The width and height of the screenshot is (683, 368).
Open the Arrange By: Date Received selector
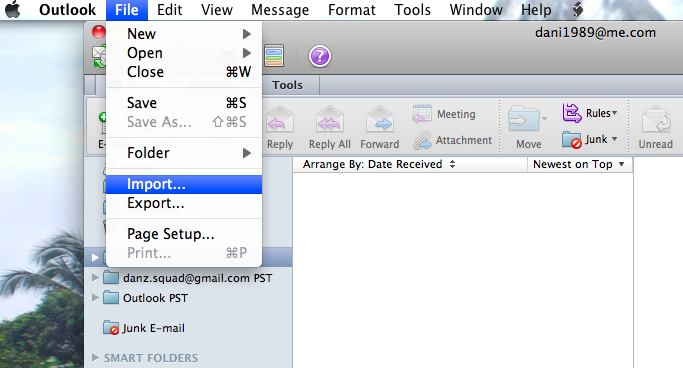pos(379,164)
